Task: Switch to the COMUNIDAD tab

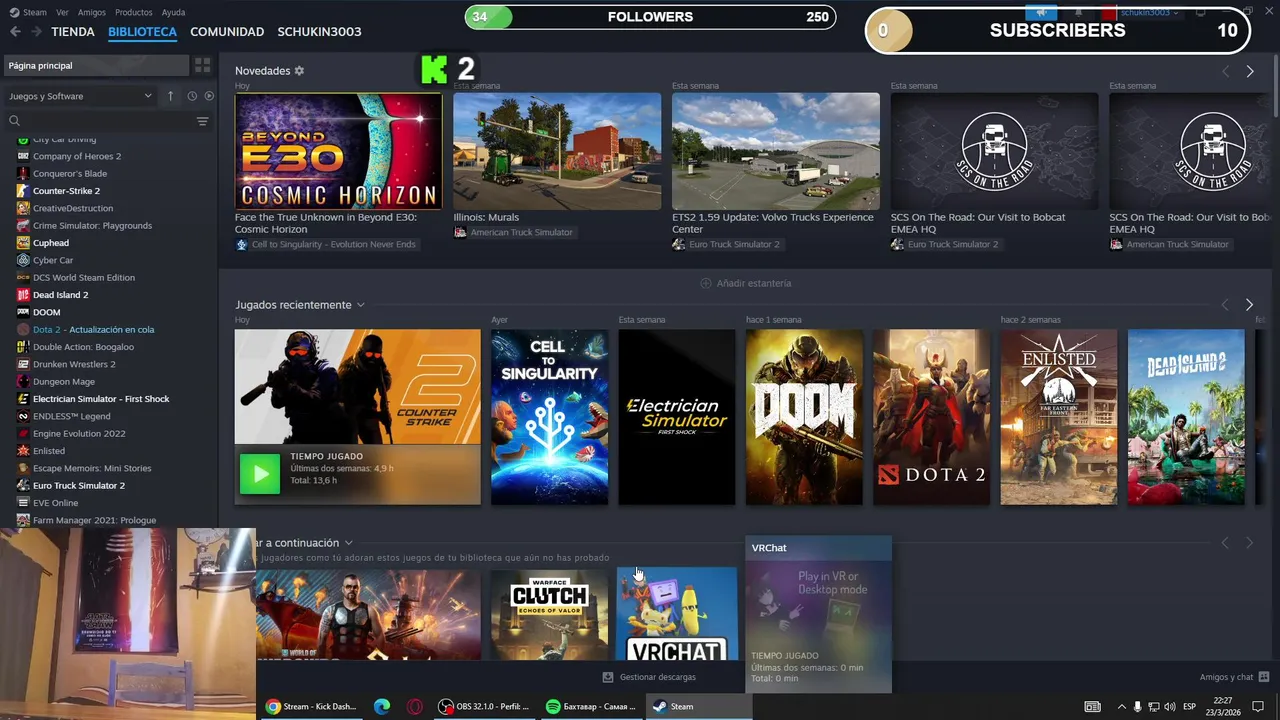Action: (x=227, y=32)
